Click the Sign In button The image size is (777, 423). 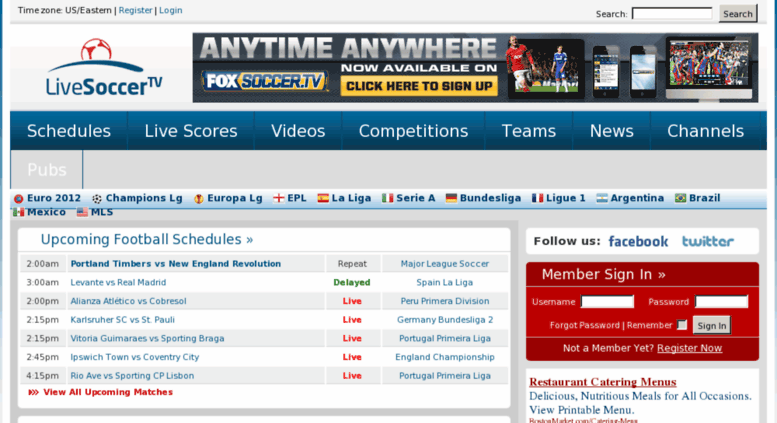click(712, 325)
